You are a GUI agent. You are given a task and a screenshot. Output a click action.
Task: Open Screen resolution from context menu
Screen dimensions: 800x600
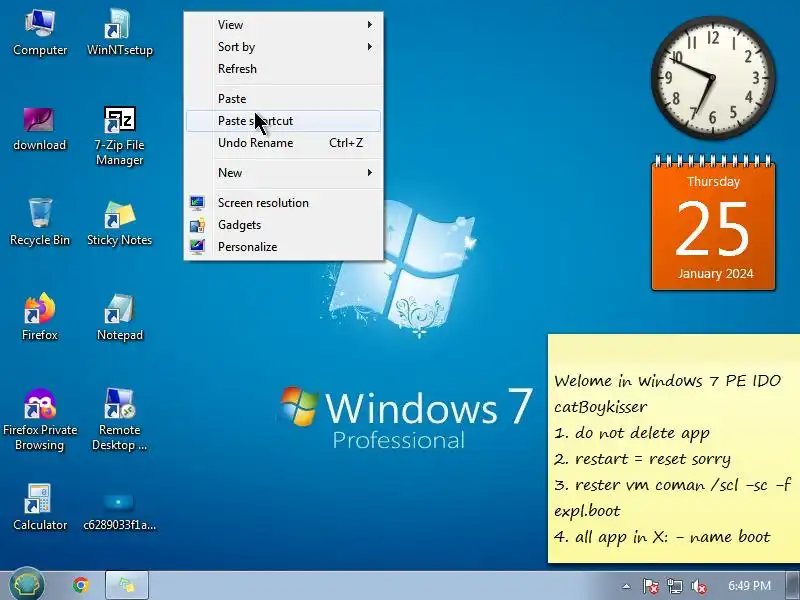point(284,203)
